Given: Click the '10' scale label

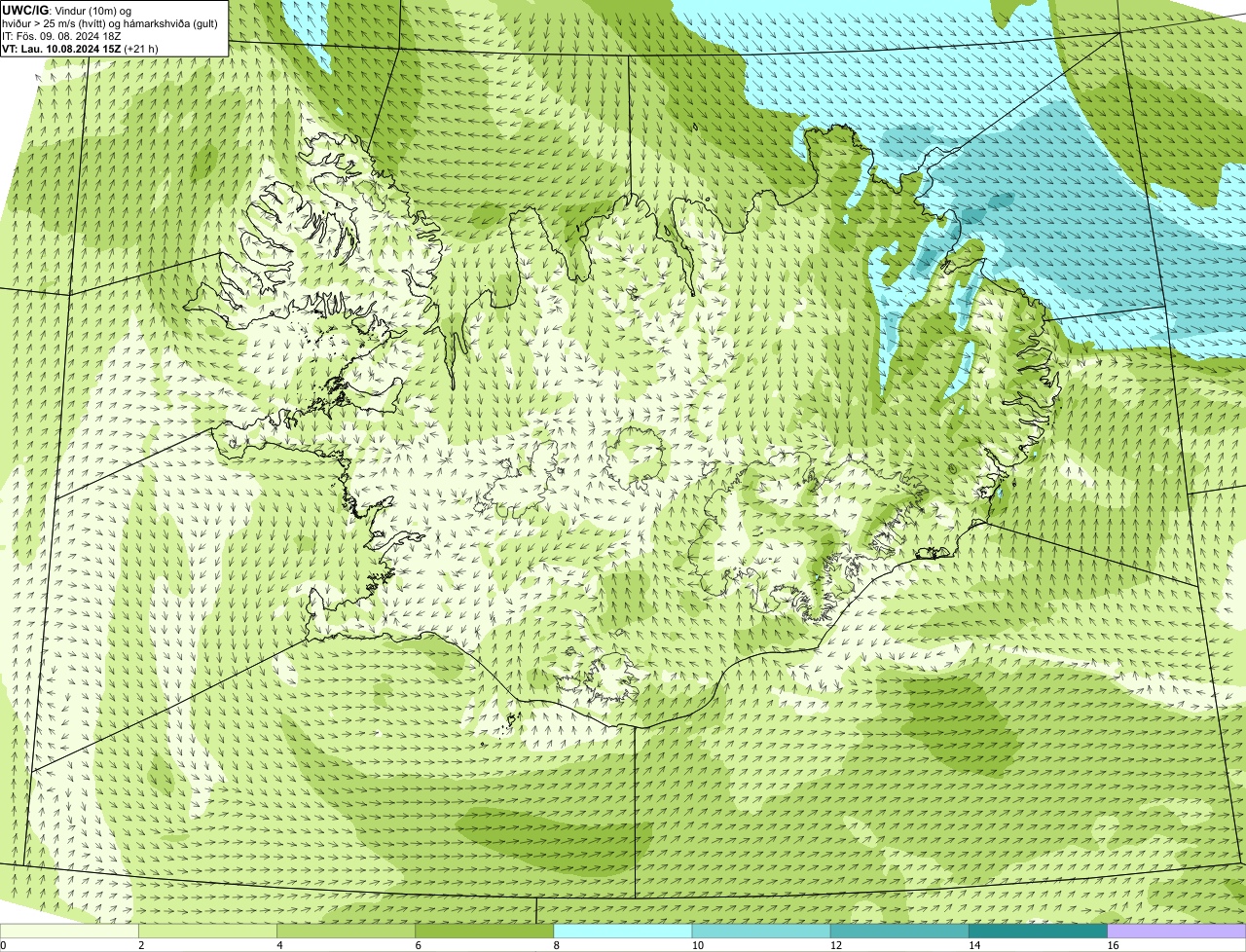Looking at the screenshot, I should pos(697,945).
